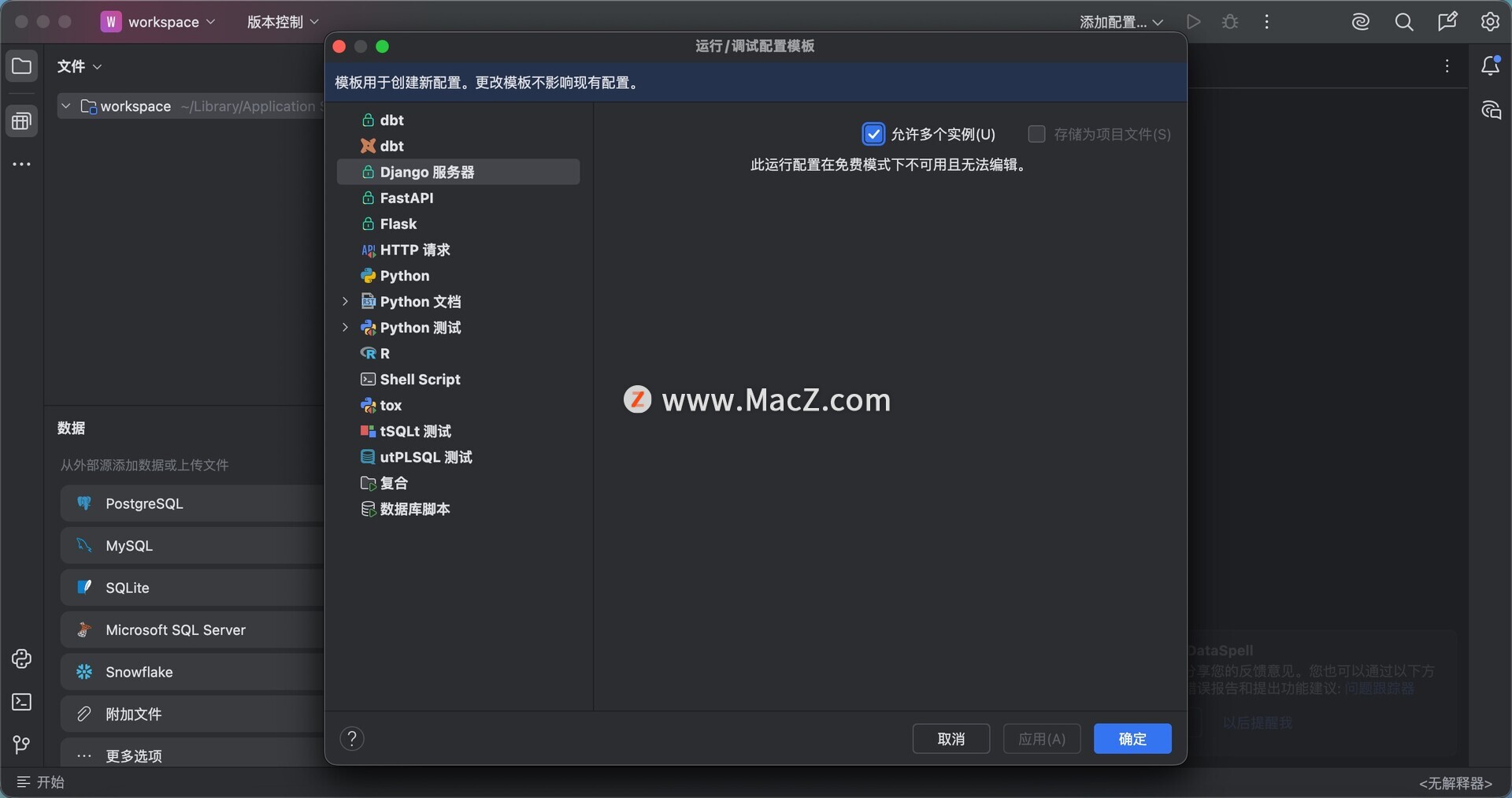1512x798 pixels.
Task: Open the database tool window icon
Action: coord(22,121)
